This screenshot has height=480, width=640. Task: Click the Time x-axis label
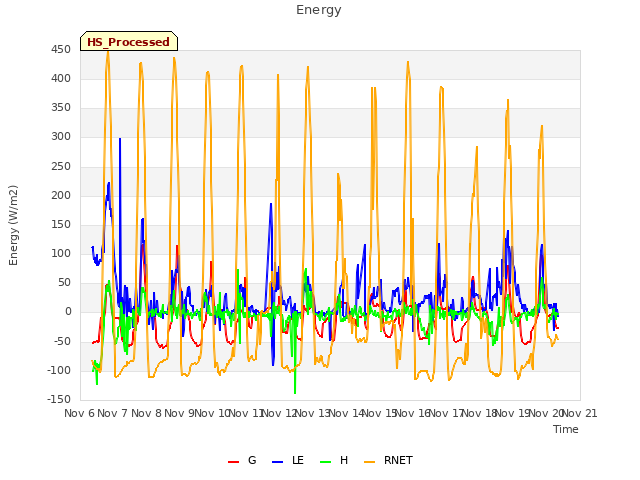566,429
